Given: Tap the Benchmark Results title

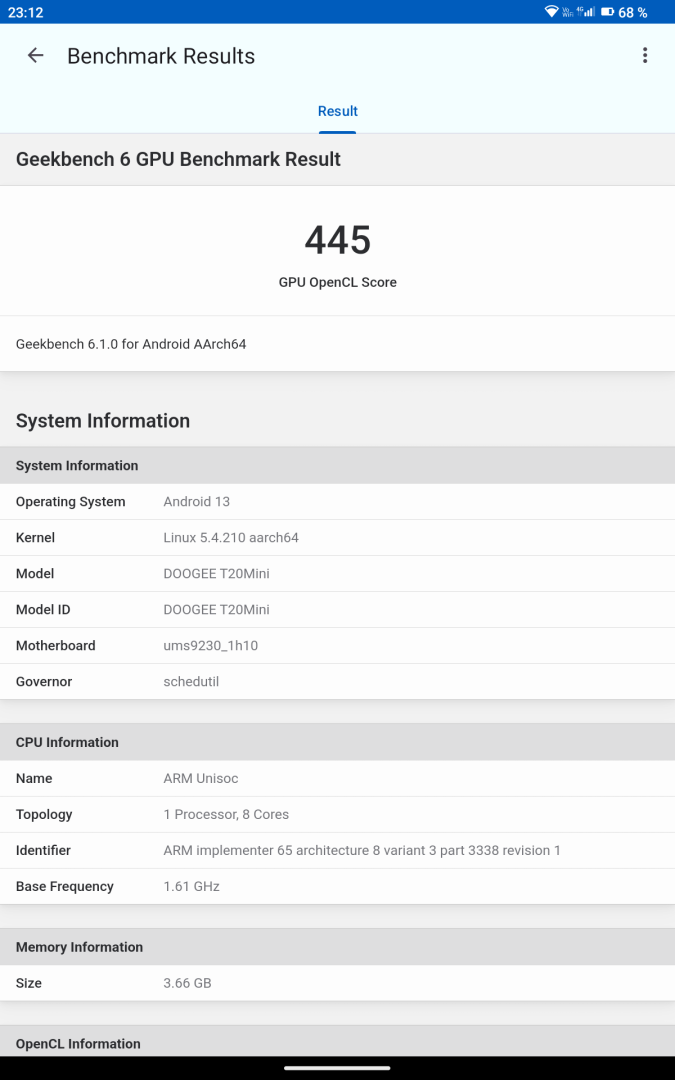Looking at the screenshot, I should coord(161,56).
